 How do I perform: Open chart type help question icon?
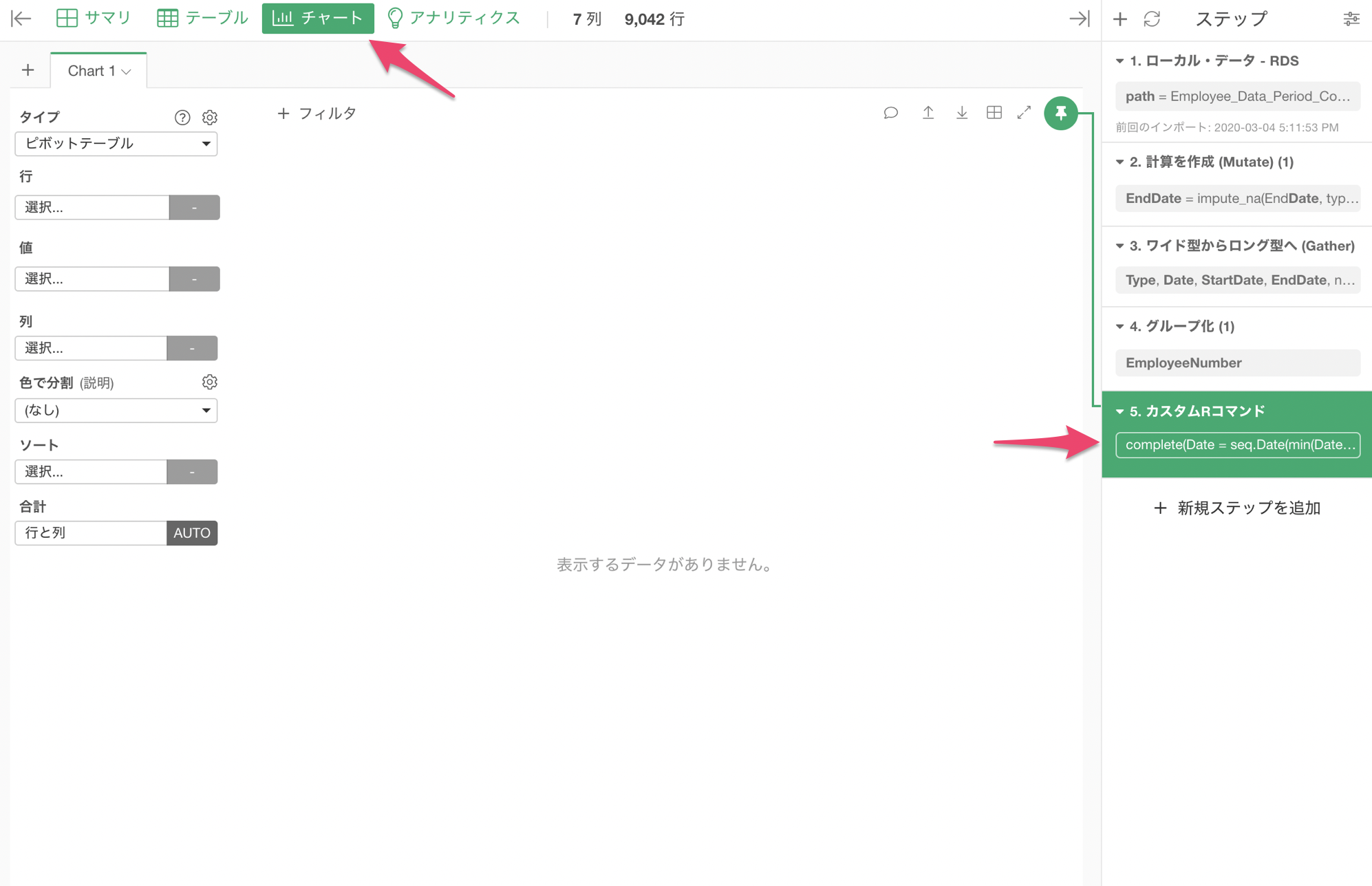click(182, 118)
